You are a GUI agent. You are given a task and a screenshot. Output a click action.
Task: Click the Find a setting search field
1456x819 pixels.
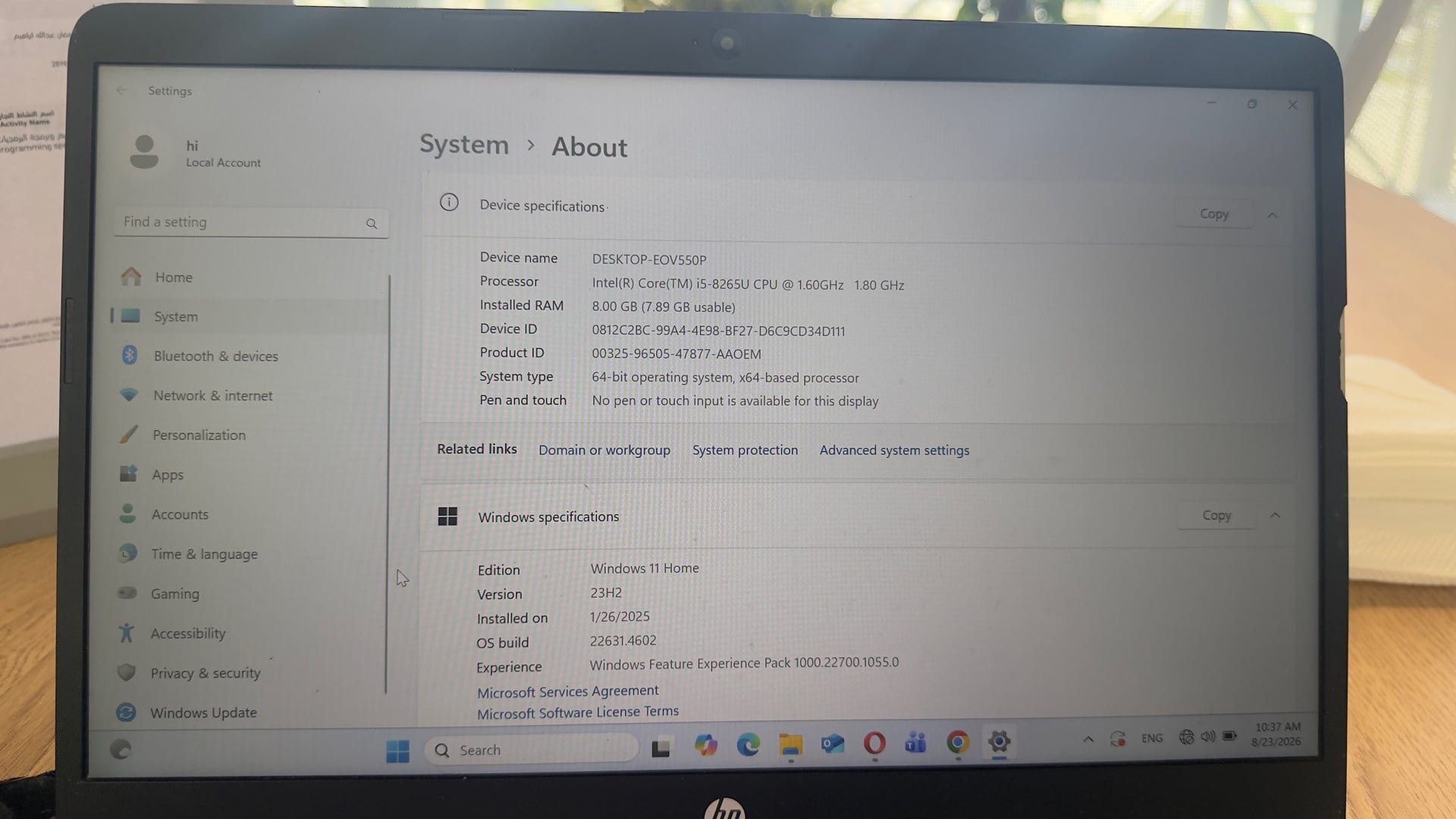tap(251, 223)
